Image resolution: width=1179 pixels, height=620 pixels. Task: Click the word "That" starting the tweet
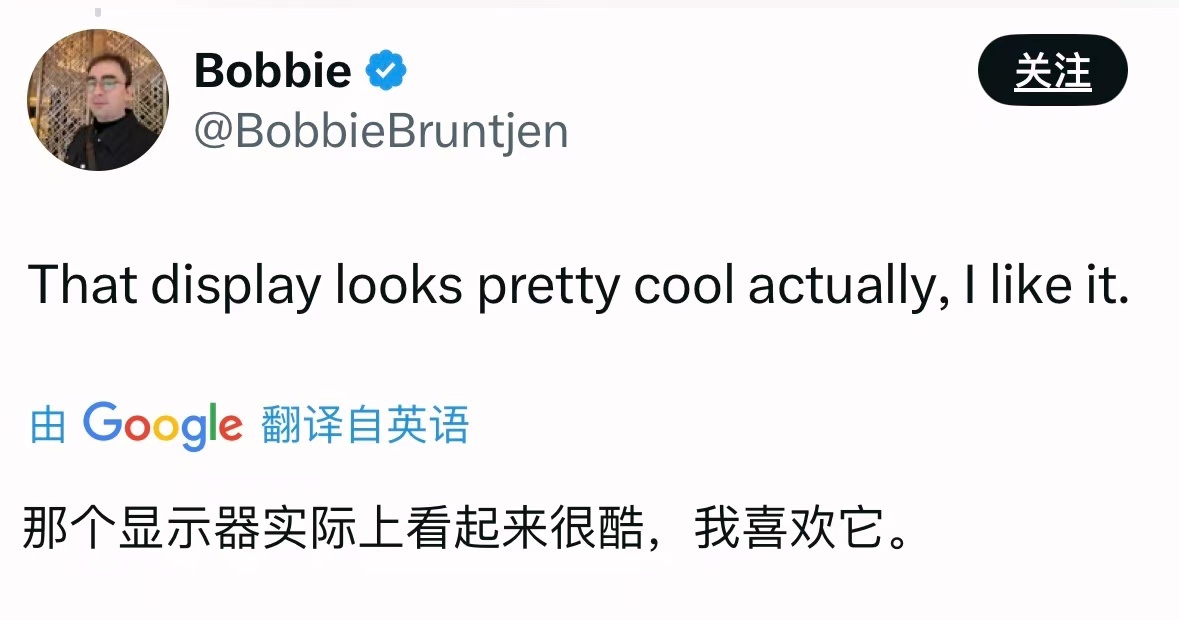click(x=83, y=286)
